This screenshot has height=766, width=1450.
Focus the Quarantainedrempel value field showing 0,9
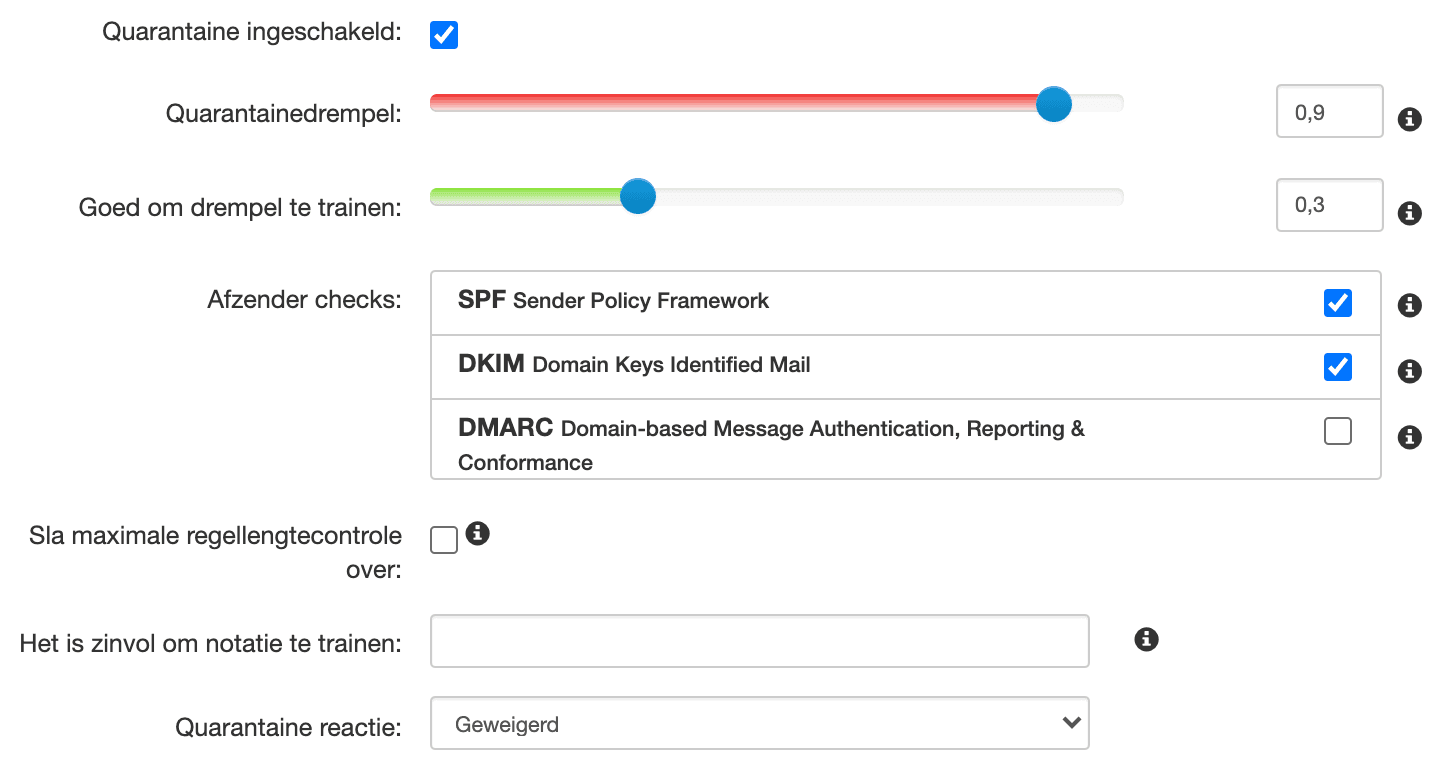pos(1329,112)
